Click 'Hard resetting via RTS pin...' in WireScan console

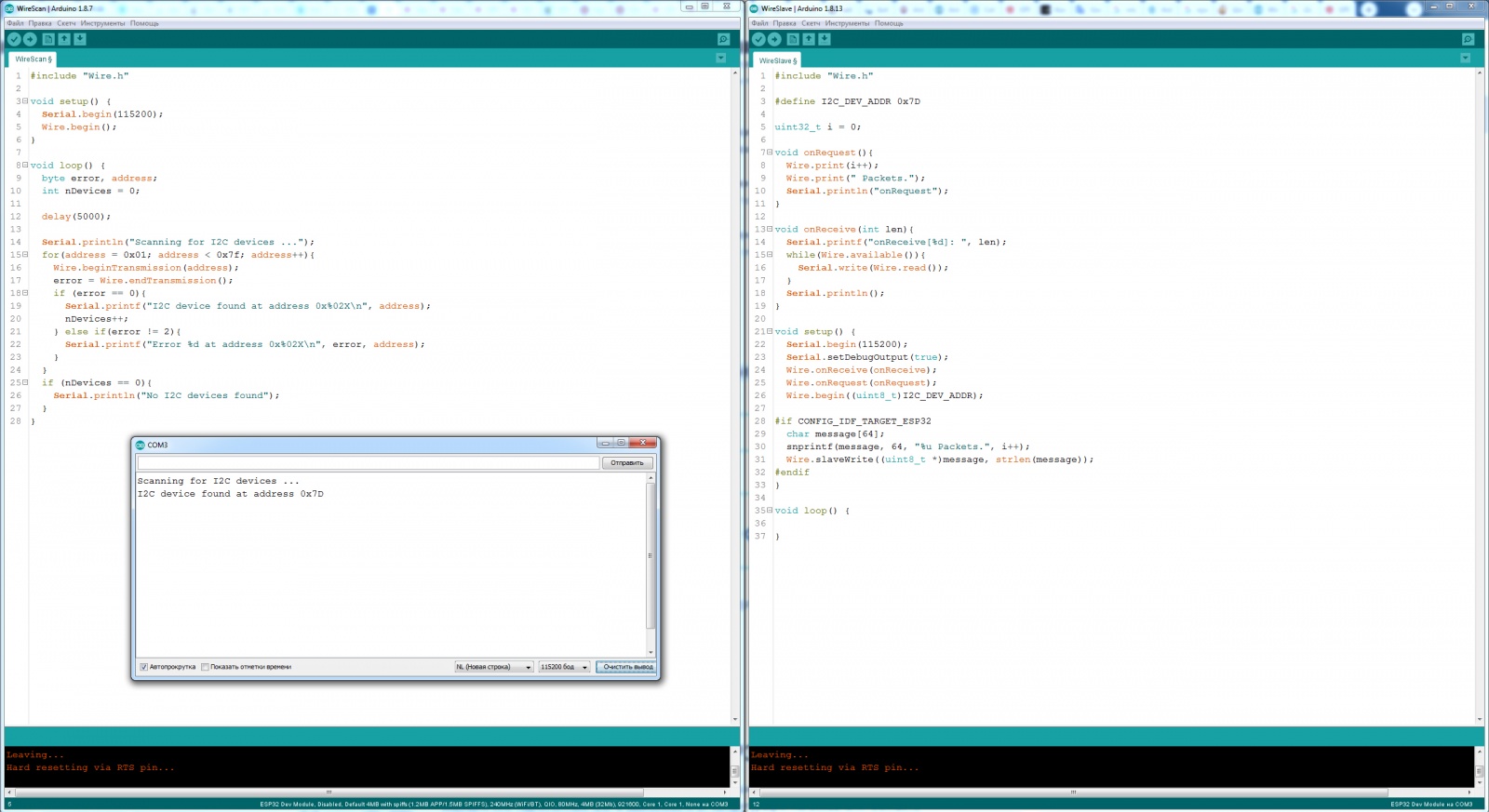point(90,768)
